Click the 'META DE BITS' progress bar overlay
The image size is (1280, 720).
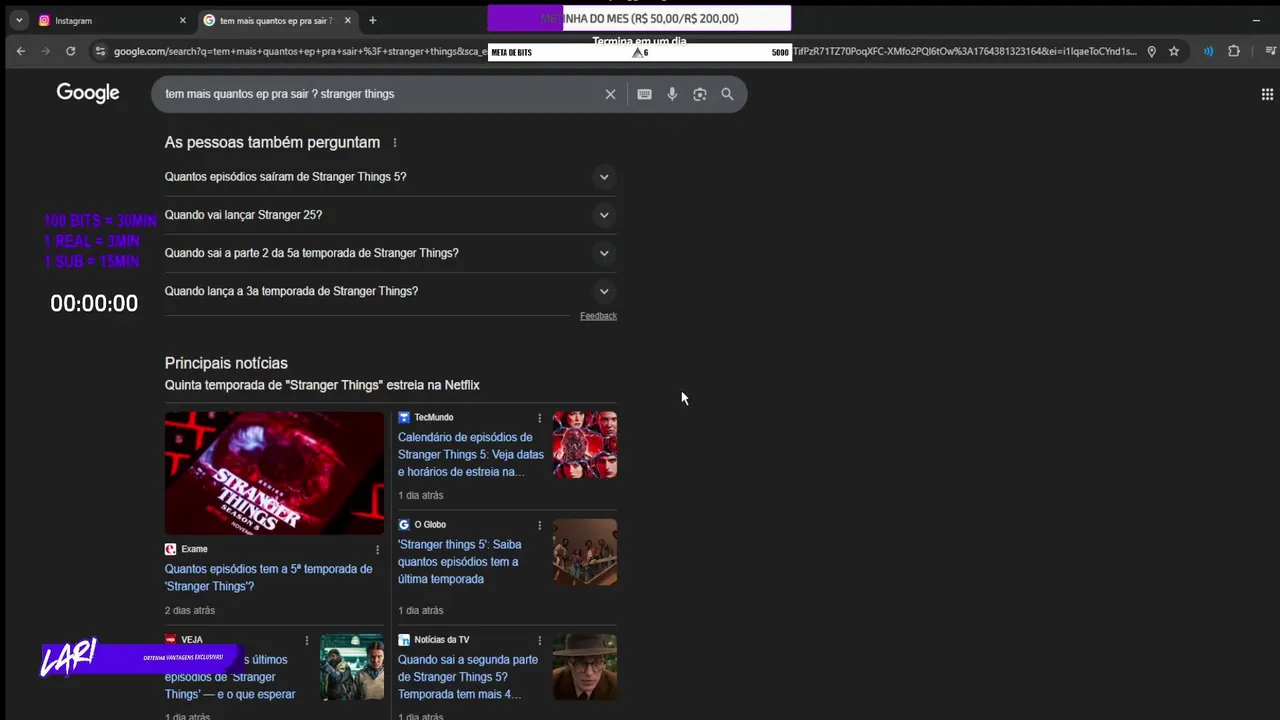[x=640, y=52]
